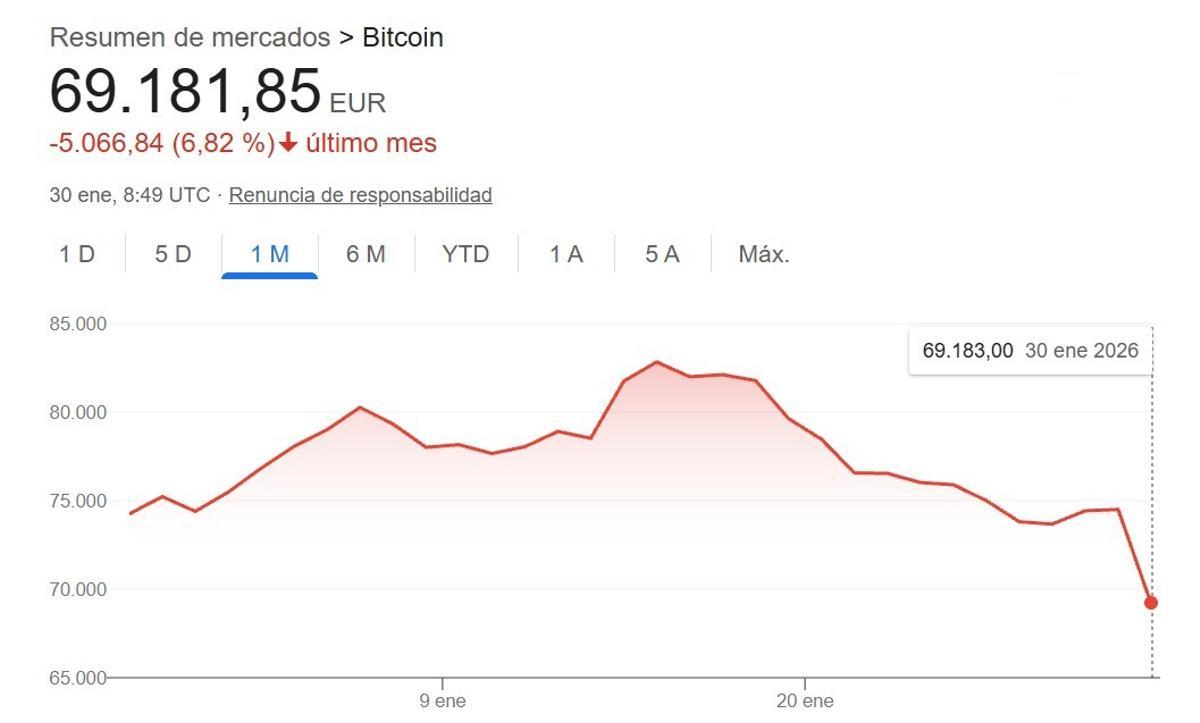Open the YTD performance view

(464, 254)
